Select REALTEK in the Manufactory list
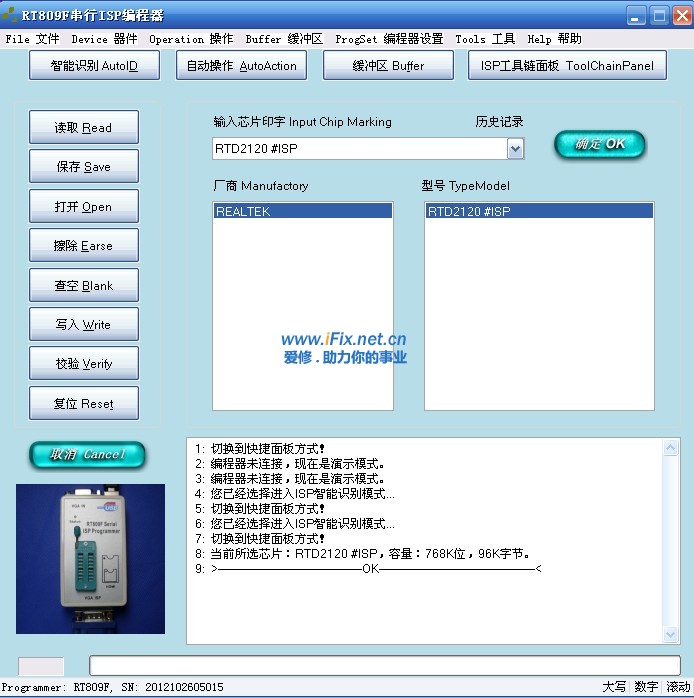The height and width of the screenshot is (698, 694). coord(302,212)
